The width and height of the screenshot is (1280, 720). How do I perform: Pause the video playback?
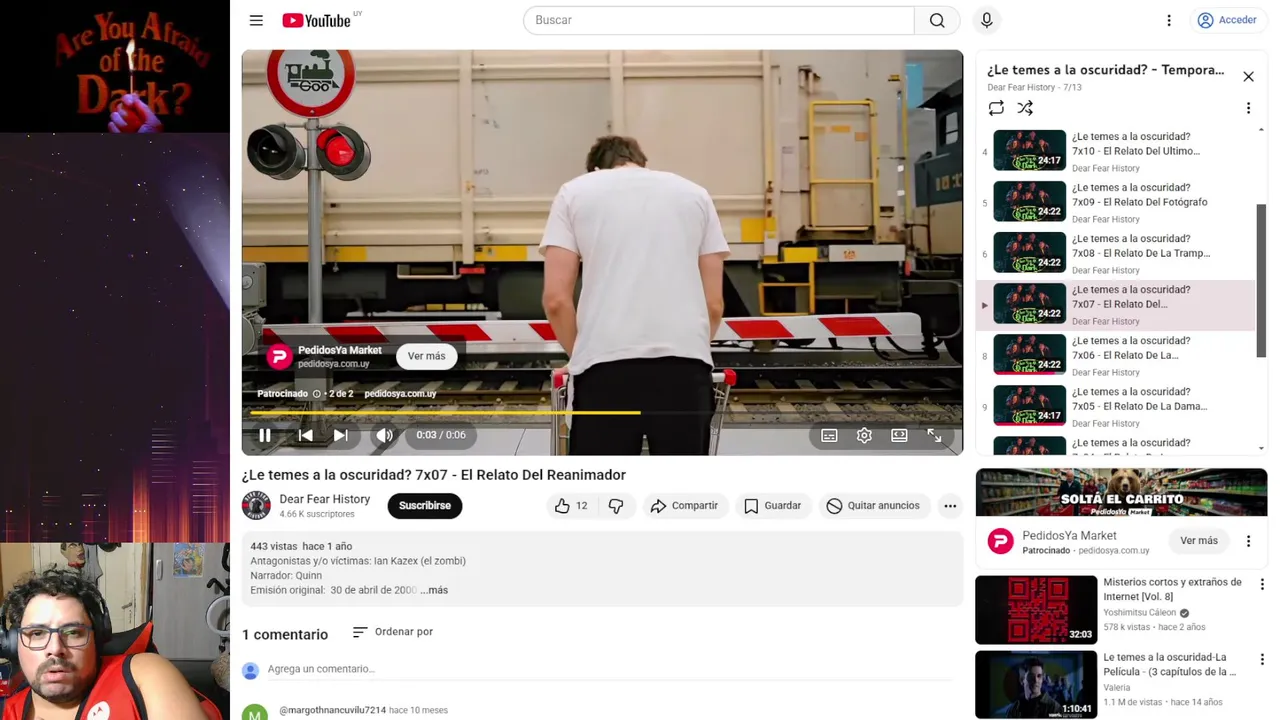265,435
